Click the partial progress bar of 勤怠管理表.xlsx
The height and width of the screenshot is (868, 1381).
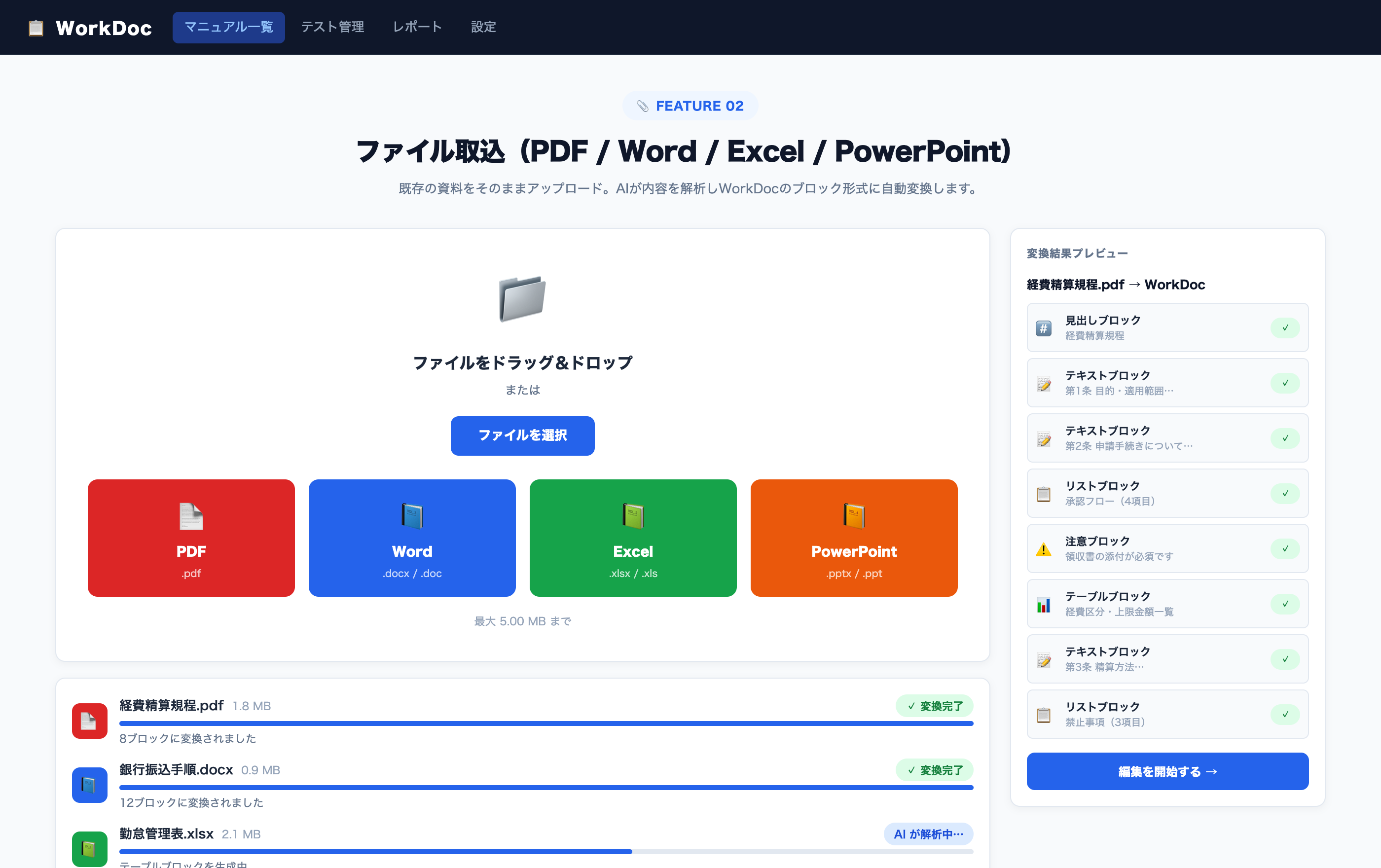[546, 852]
